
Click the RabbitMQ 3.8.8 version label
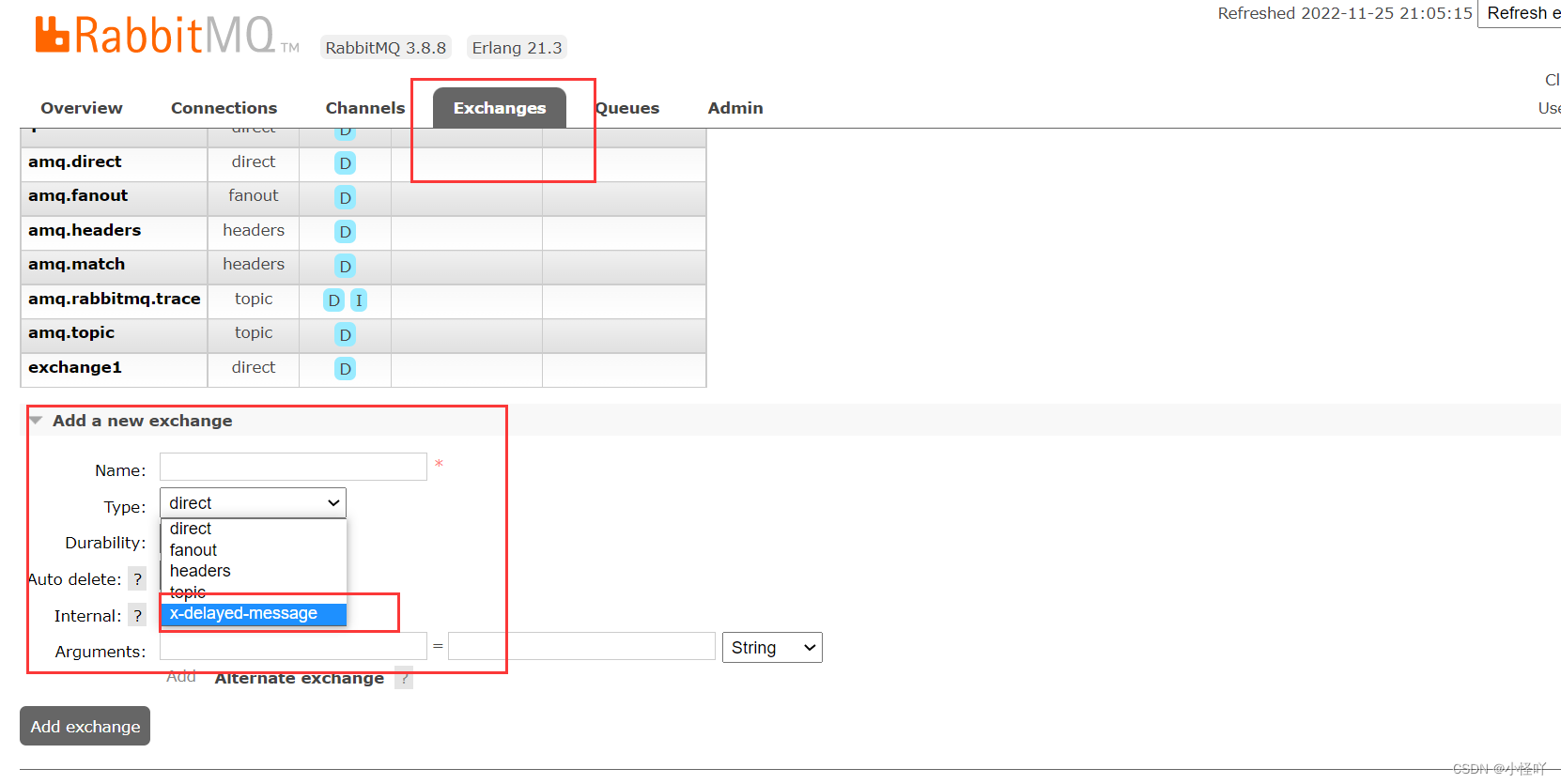pos(386,48)
